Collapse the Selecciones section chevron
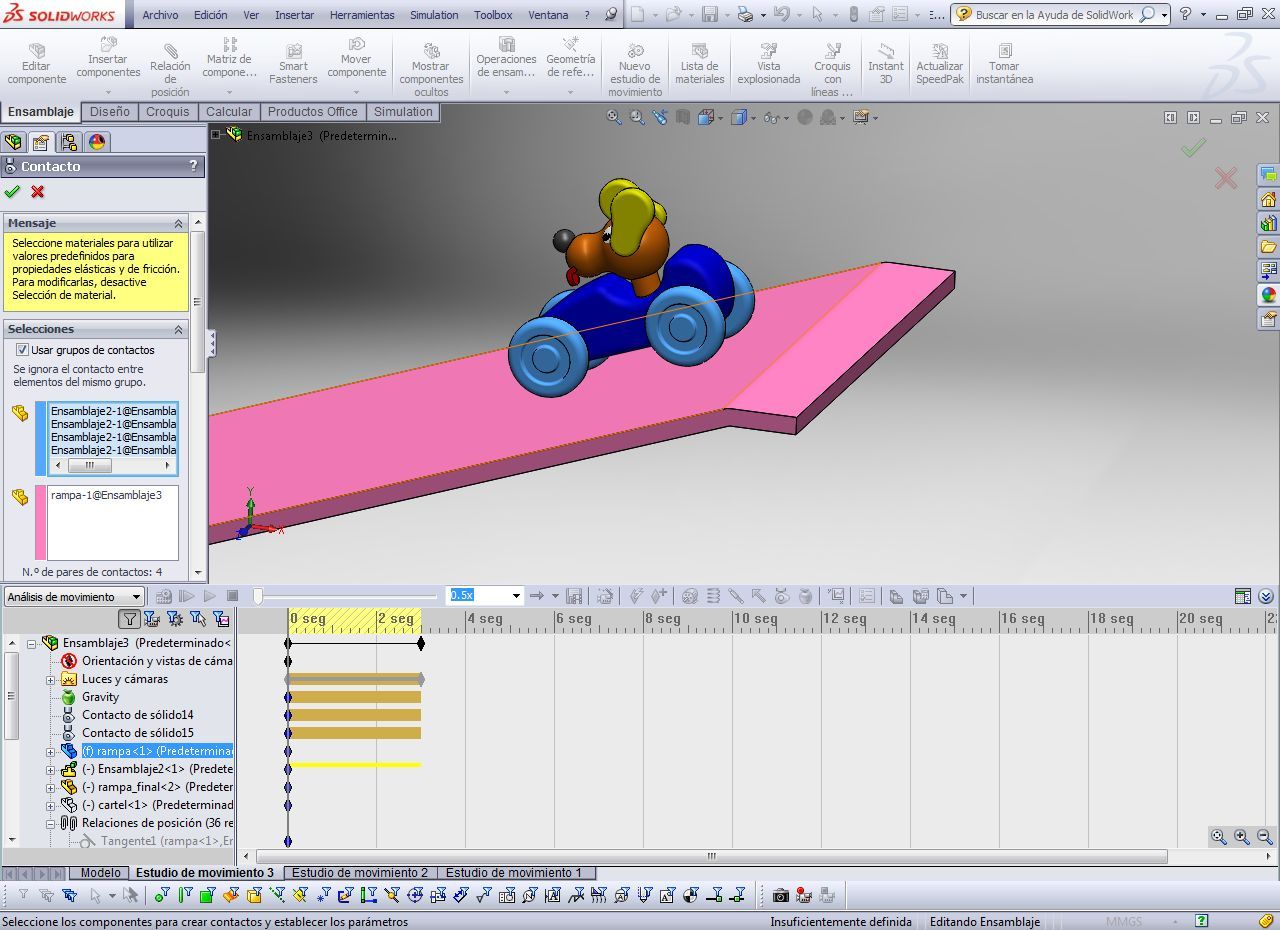 pyautogui.click(x=179, y=329)
